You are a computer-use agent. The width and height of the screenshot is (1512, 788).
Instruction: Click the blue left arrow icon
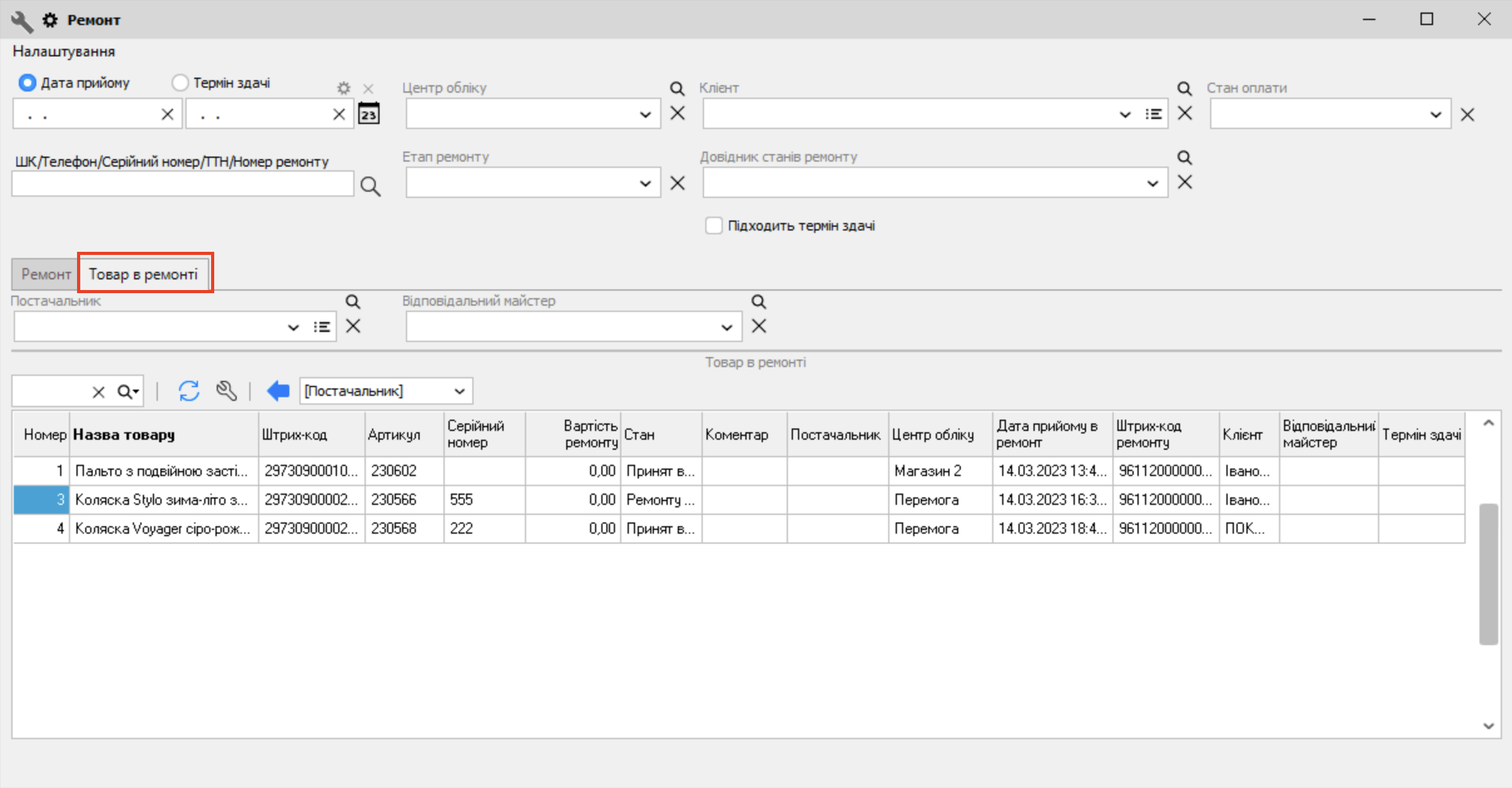pos(278,391)
